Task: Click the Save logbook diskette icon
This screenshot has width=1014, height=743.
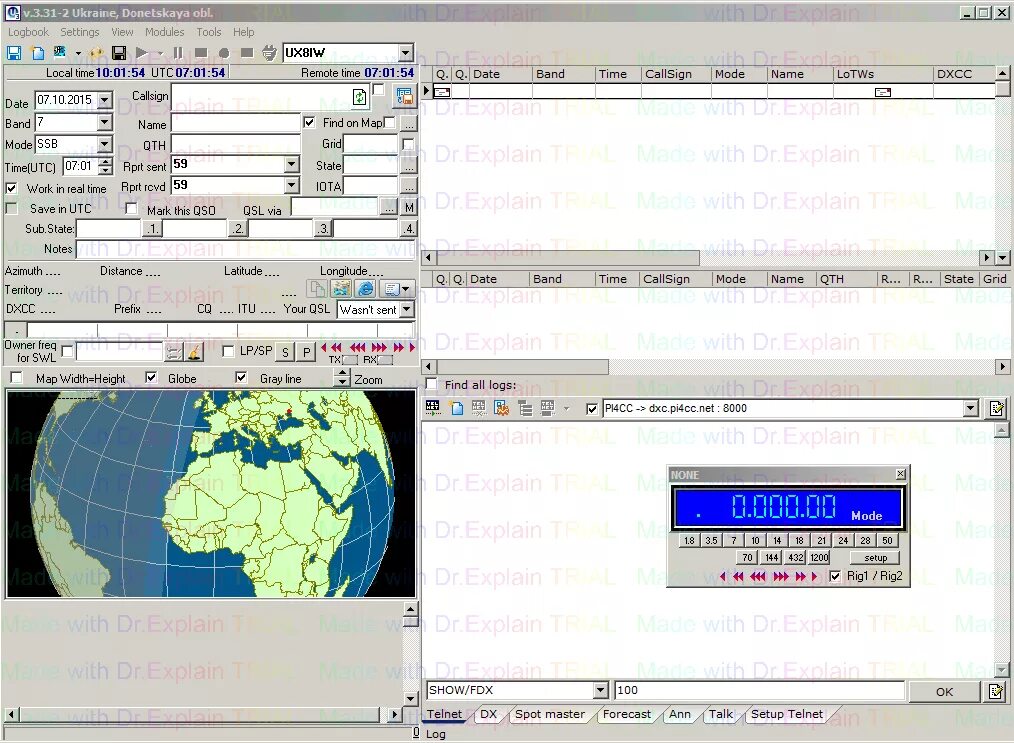Action: pyautogui.click(x=14, y=52)
